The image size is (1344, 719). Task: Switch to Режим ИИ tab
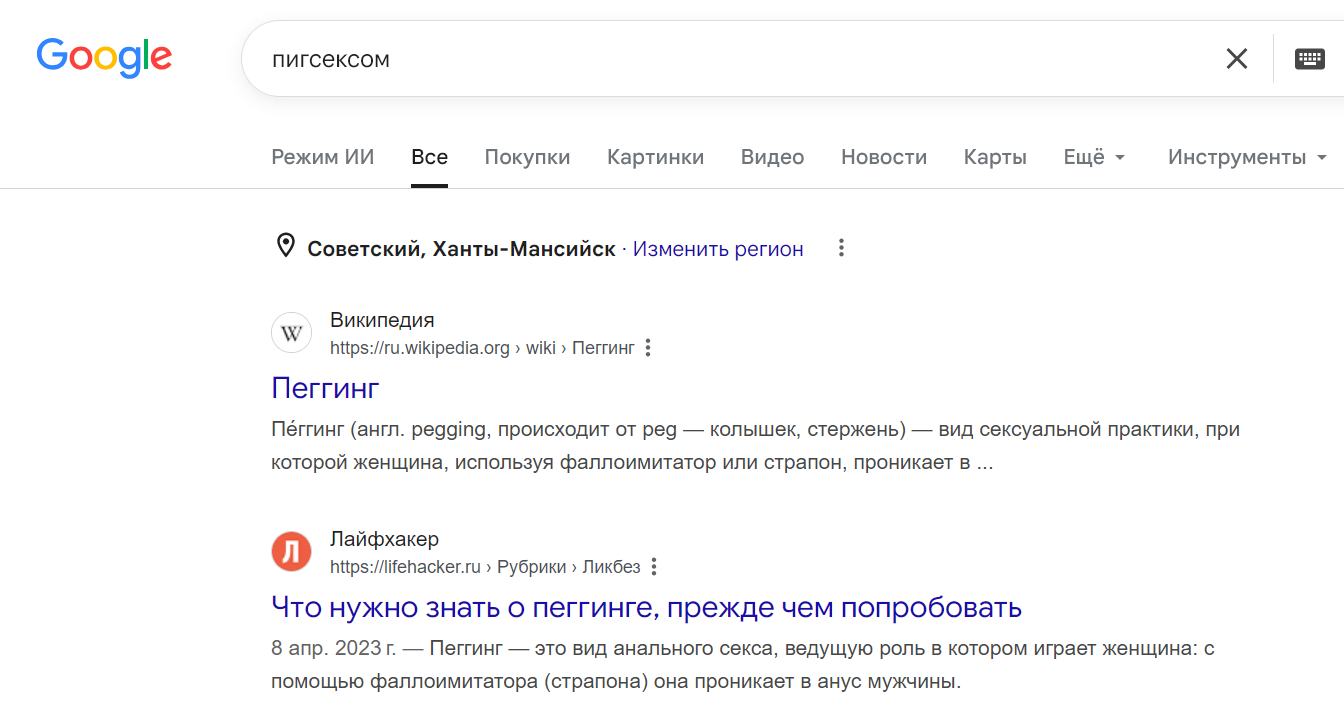point(323,157)
